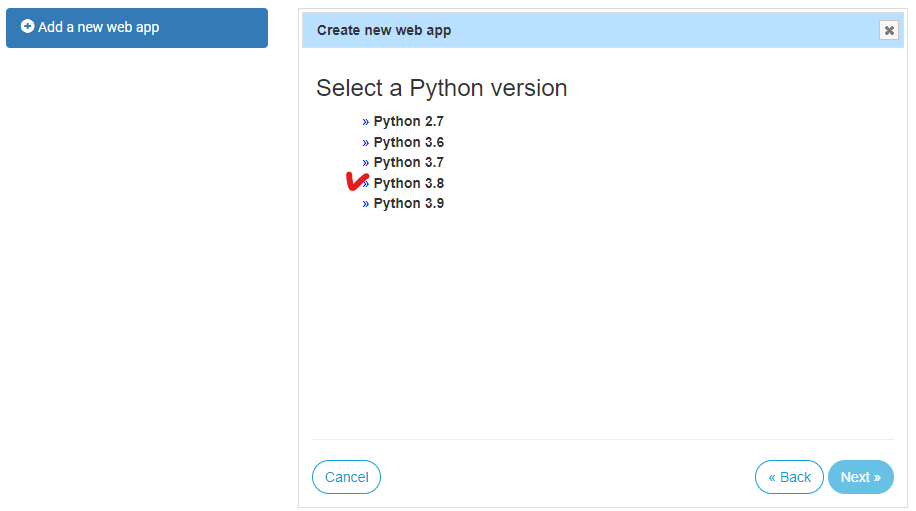Choose Python 3.6 from the list
The image size is (916, 511).
(408, 142)
